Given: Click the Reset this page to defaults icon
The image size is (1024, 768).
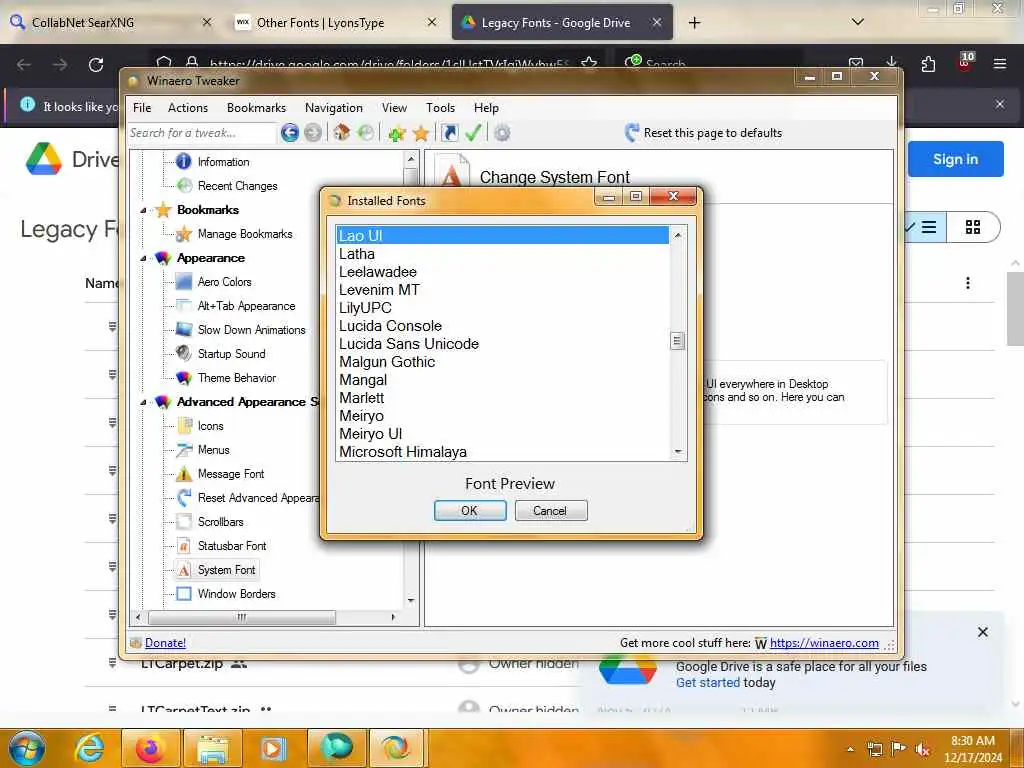Looking at the screenshot, I should [x=632, y=133].
